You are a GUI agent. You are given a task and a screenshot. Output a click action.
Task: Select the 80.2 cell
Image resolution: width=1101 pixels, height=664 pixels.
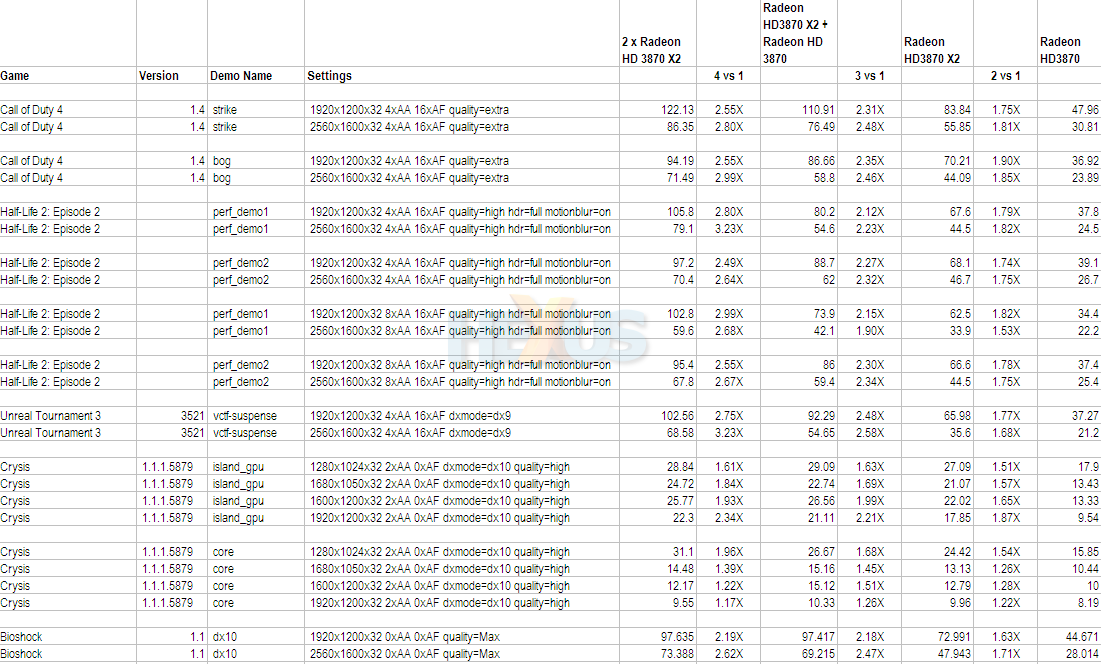coord(798,212)
